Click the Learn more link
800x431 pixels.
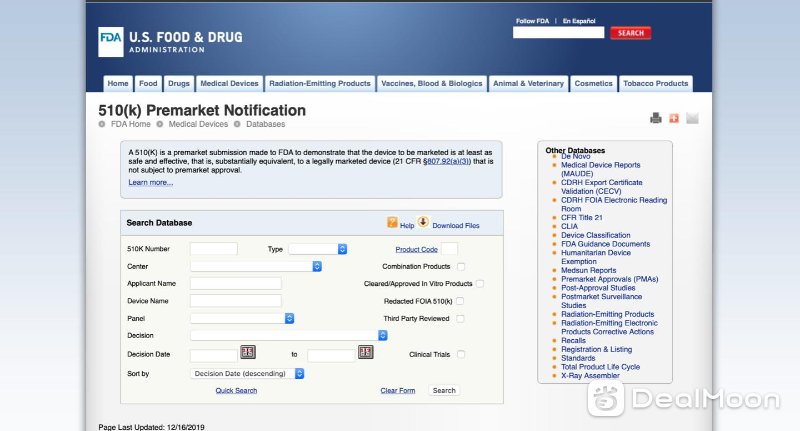point(151,183)
